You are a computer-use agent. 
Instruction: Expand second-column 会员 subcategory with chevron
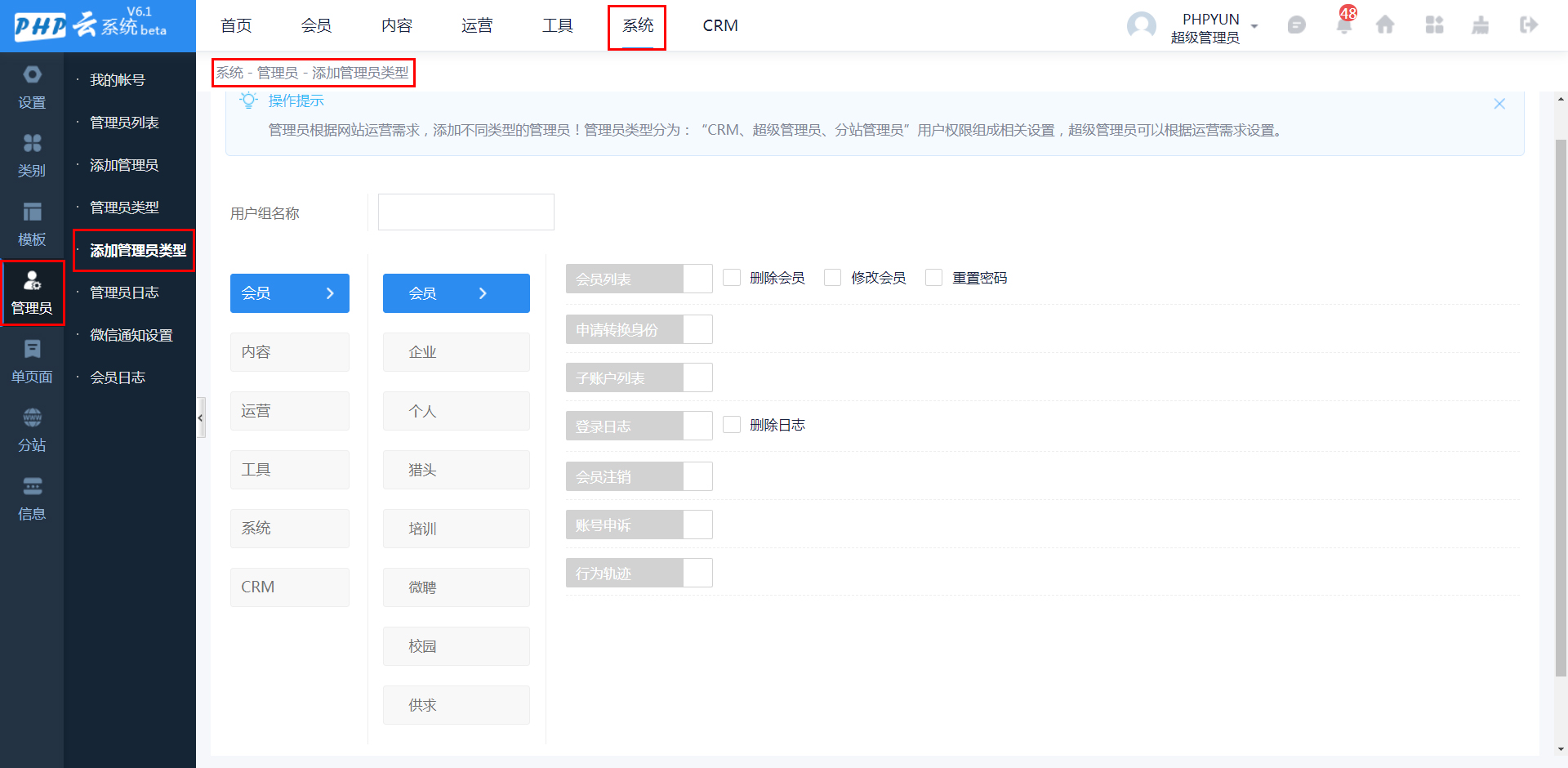coord(457,293)
